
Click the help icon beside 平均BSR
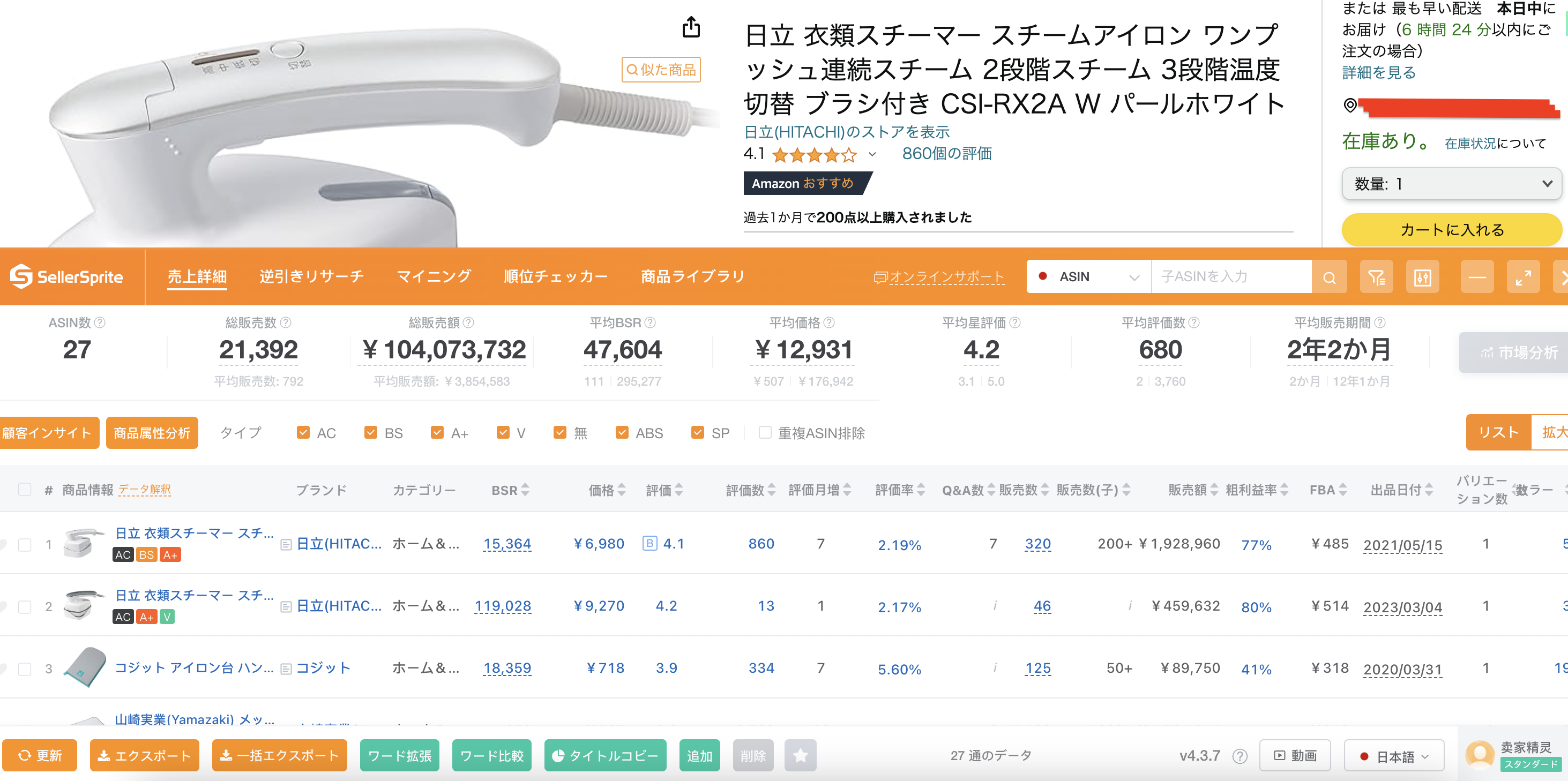[x=650, y=322]
